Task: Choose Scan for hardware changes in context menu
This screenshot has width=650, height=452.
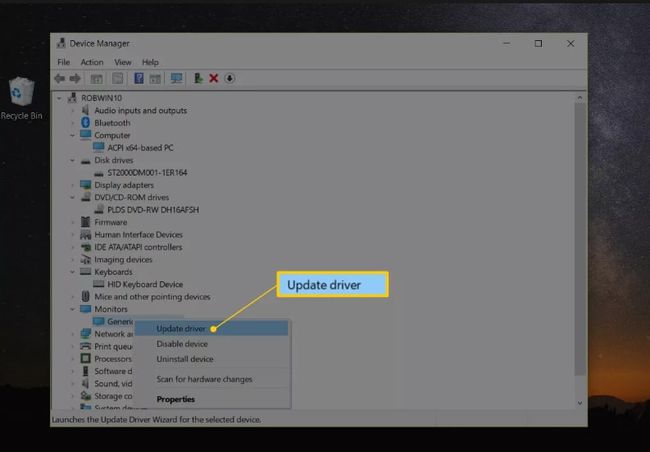Action: tap(211, 379)
